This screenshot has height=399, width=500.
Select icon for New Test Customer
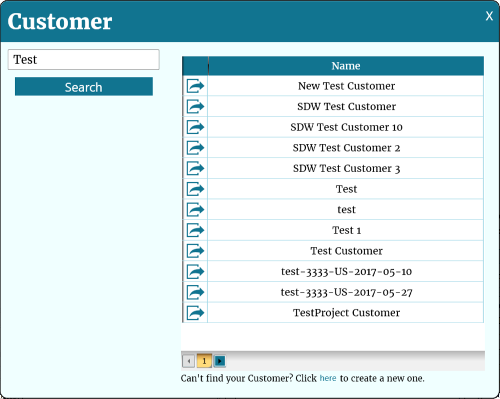pyautogui.click(x=195, y=86)
